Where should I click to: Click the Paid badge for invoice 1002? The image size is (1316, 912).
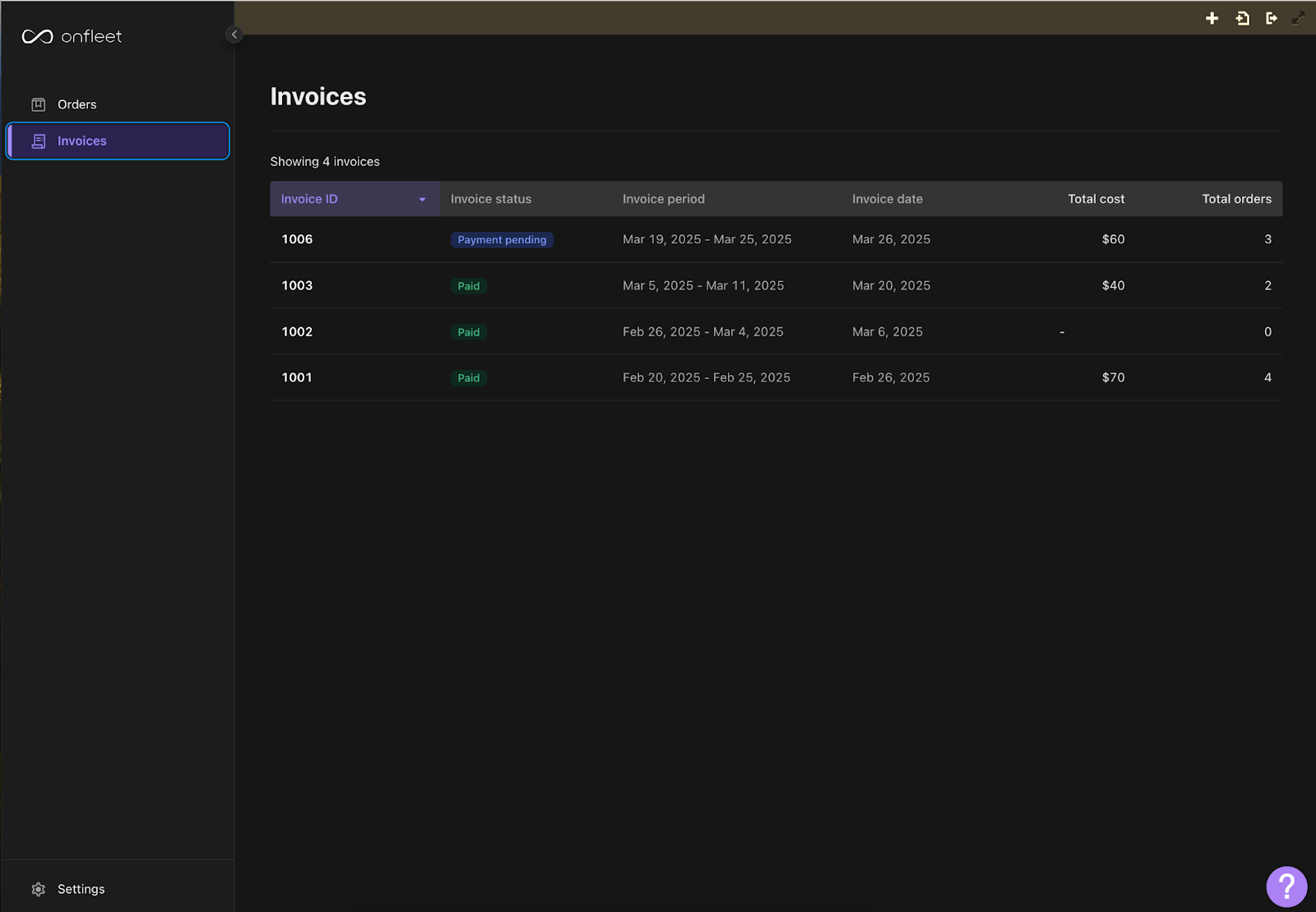[469, 332]
